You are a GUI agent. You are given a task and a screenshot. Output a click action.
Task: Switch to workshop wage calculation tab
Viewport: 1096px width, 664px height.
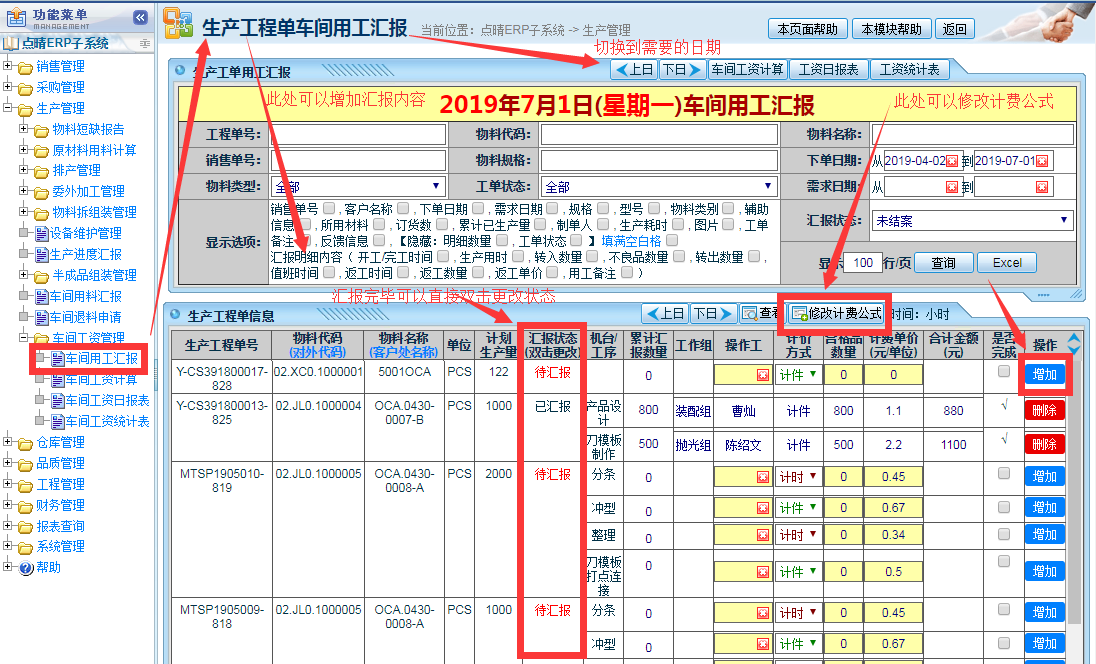tap(747, 69)
